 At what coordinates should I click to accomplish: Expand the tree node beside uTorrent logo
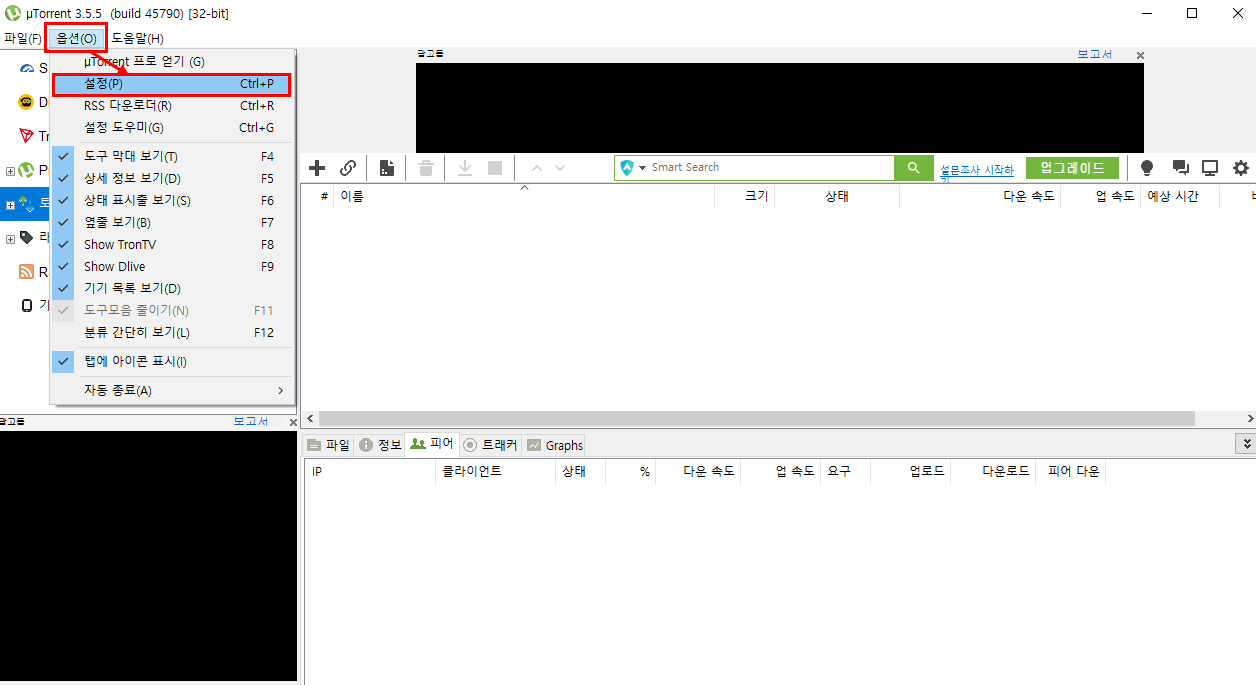[11, 171]
